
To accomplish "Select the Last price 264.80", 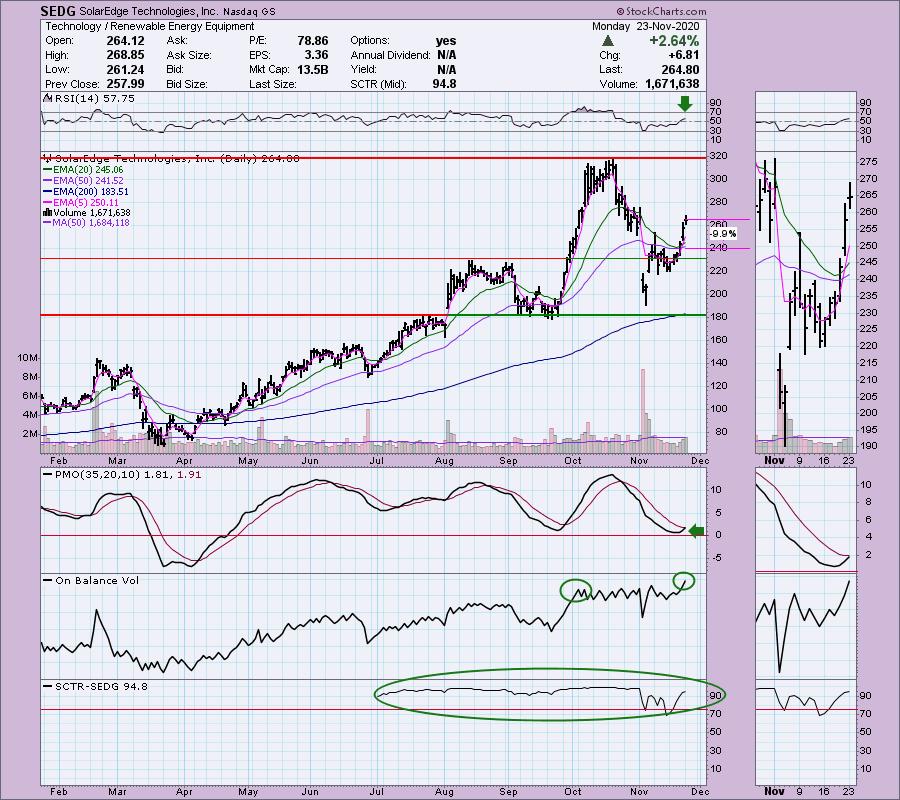I will 680,69.
